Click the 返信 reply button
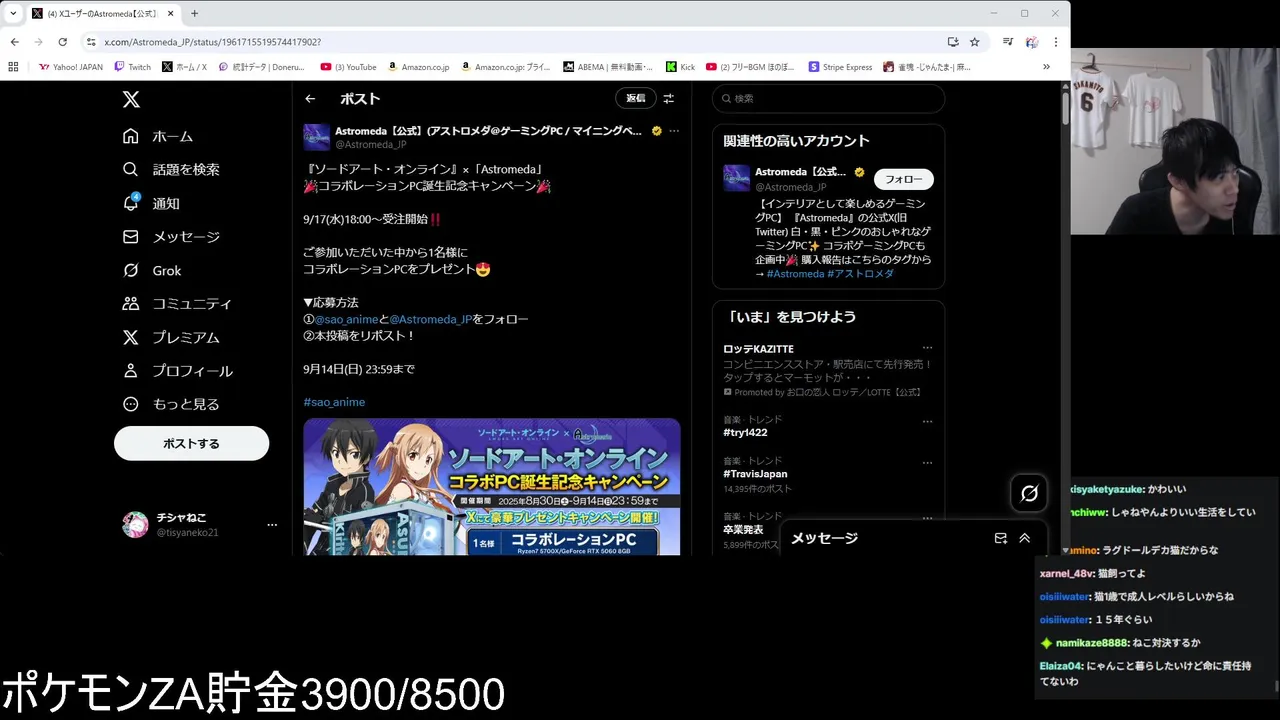1280x720 pixels. coord(635,98)
